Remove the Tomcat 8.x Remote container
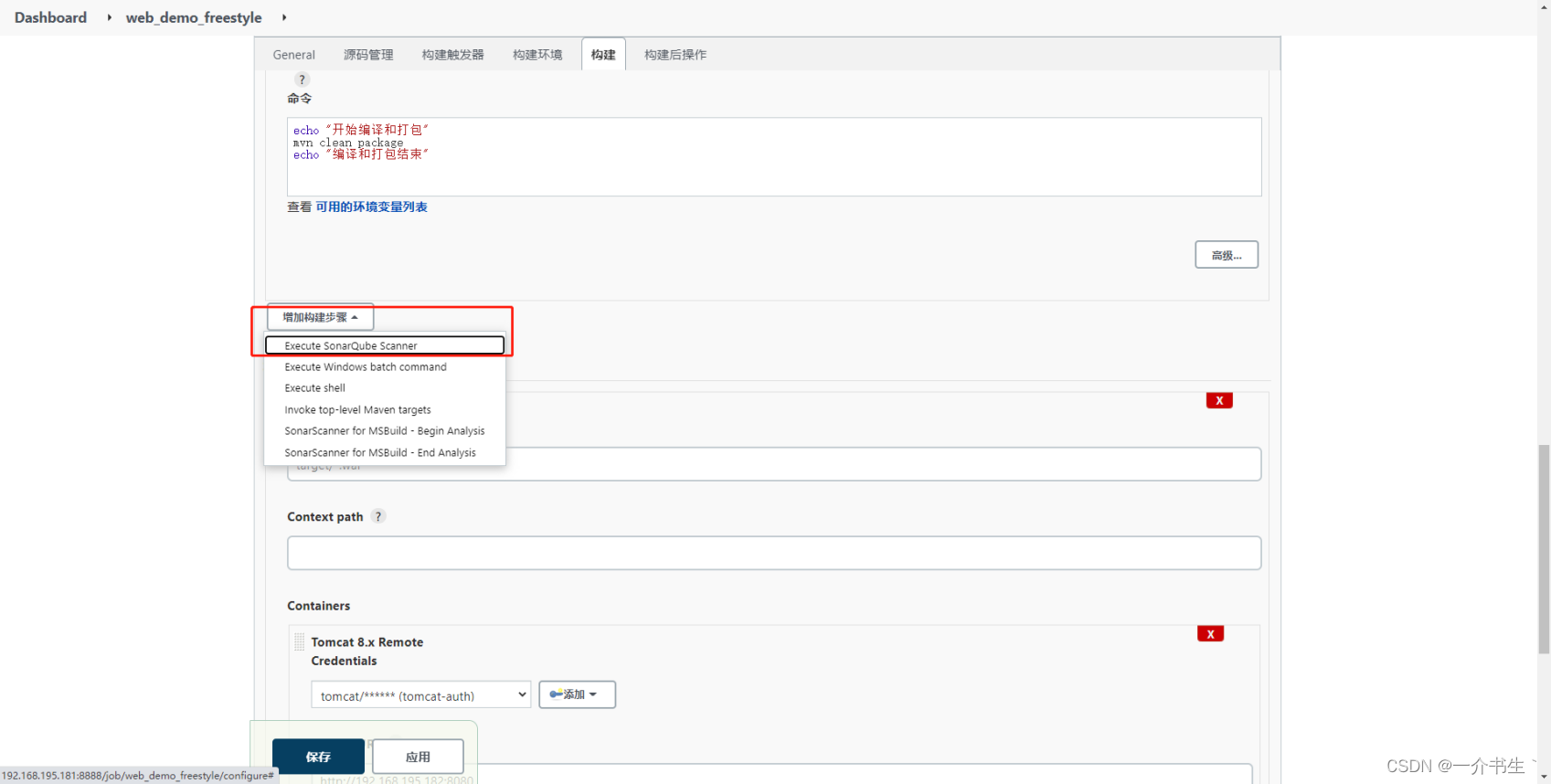Screen dimensions: 1551x784 tap(1210, 634)
